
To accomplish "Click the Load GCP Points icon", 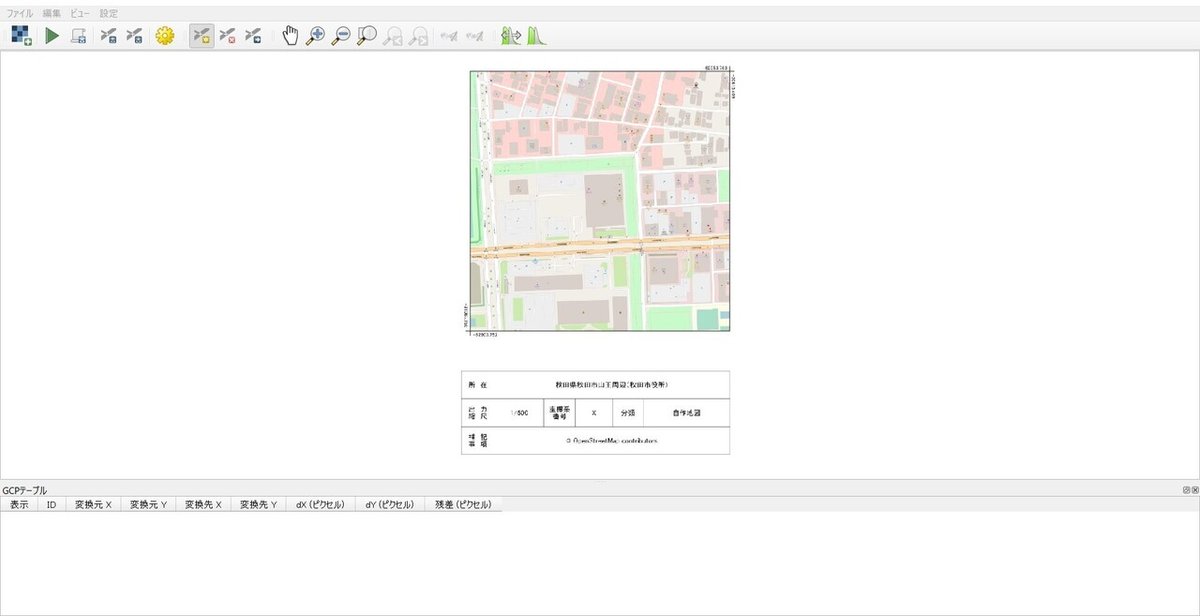I will click(x=109, y=36).
